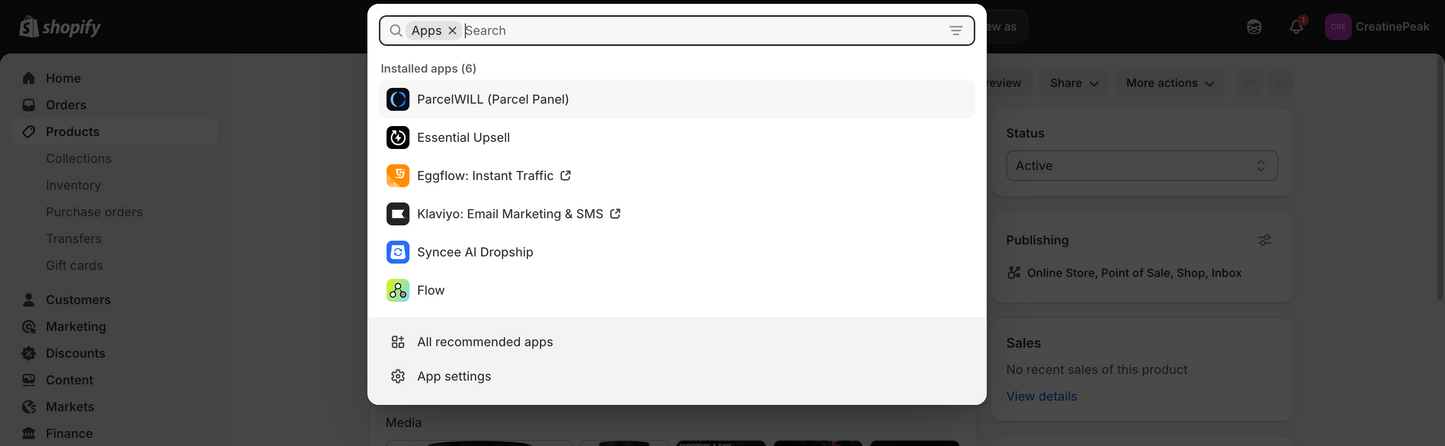The width and height of the screenshot is (1445, 446).
Task: Choose Flow from installed apps
Action: pyautogui.click(x=677, y=290)
